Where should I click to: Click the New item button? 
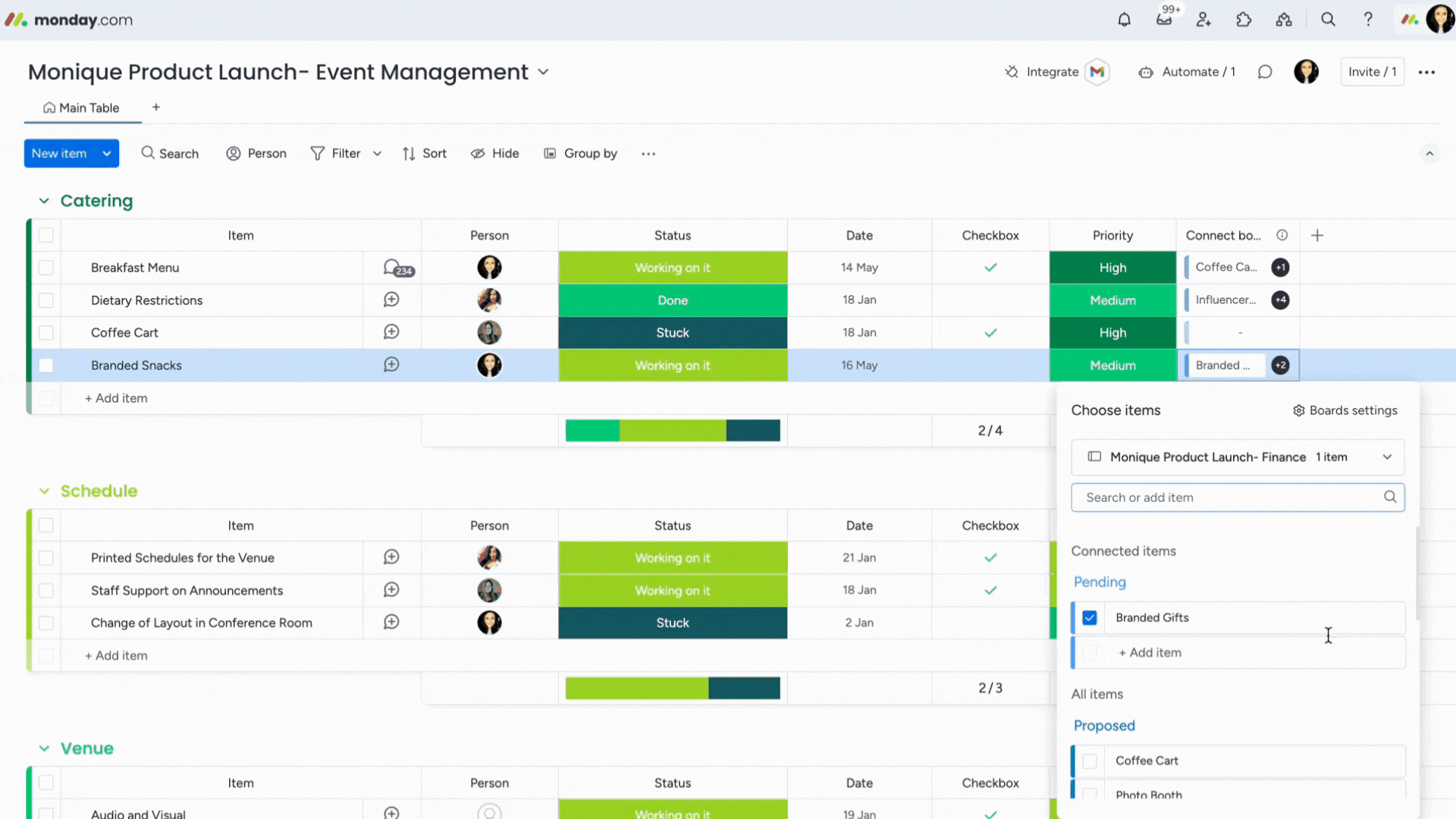(x=59, y=154)
